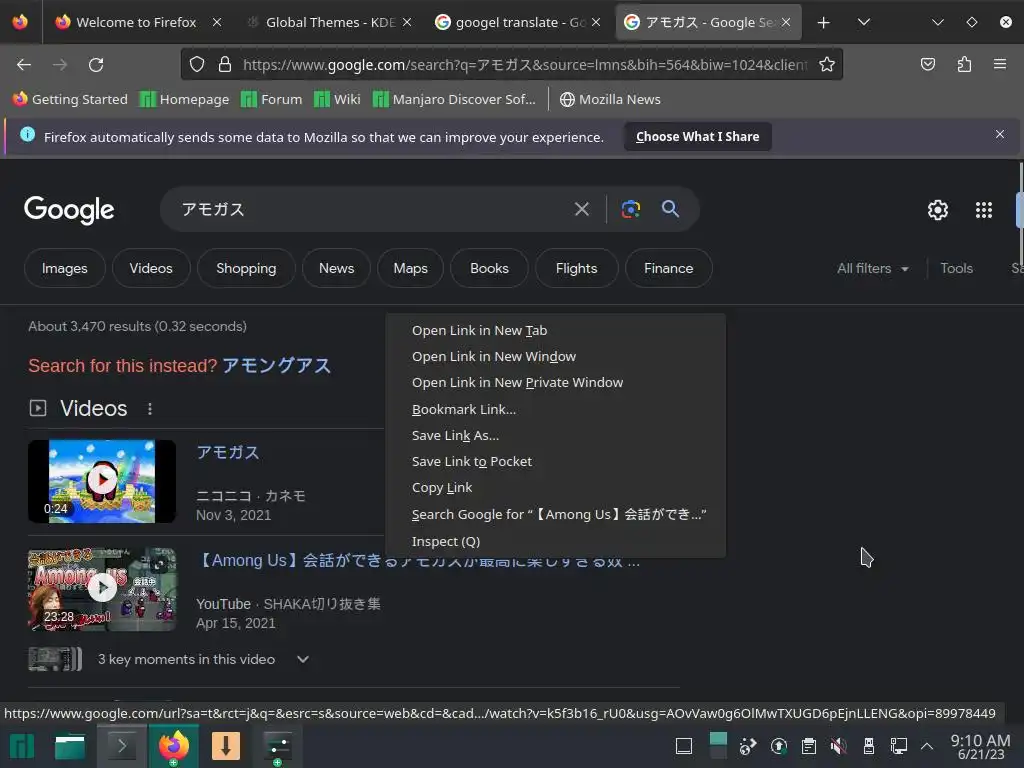Open the Tools search option
The image size is (1024, 768).
[956, 268]
